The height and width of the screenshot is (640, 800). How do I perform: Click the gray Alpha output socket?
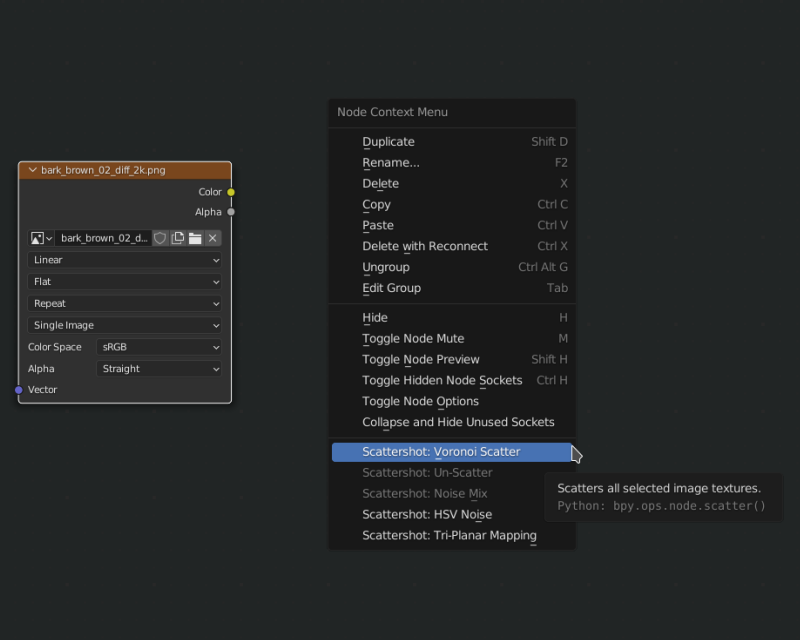[x=231, y=212]
